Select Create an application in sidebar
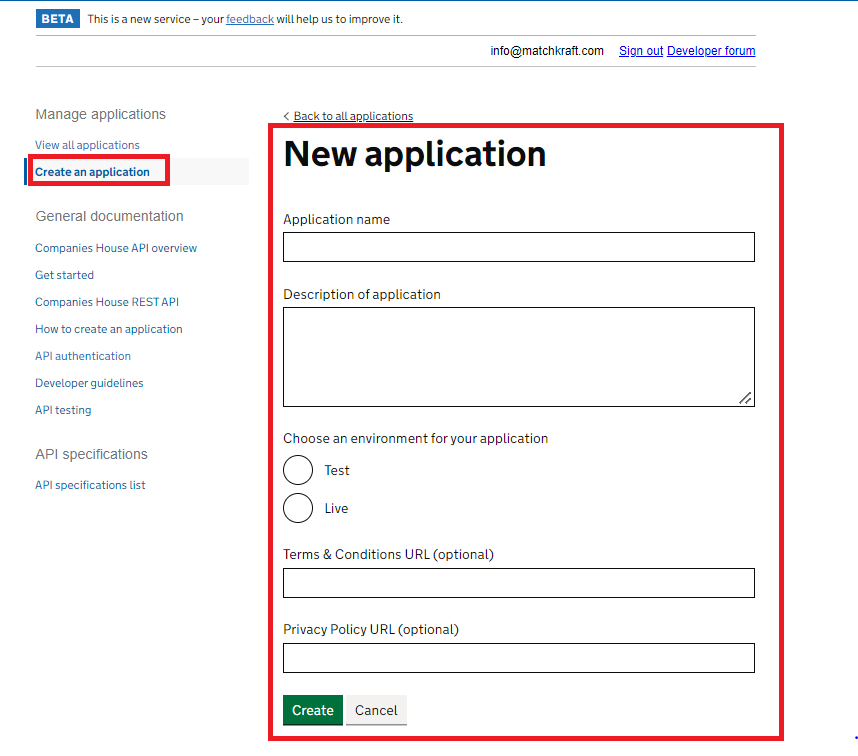Image resolution: width=858 pixels, height=756 pixels. [x=92, y=172]
